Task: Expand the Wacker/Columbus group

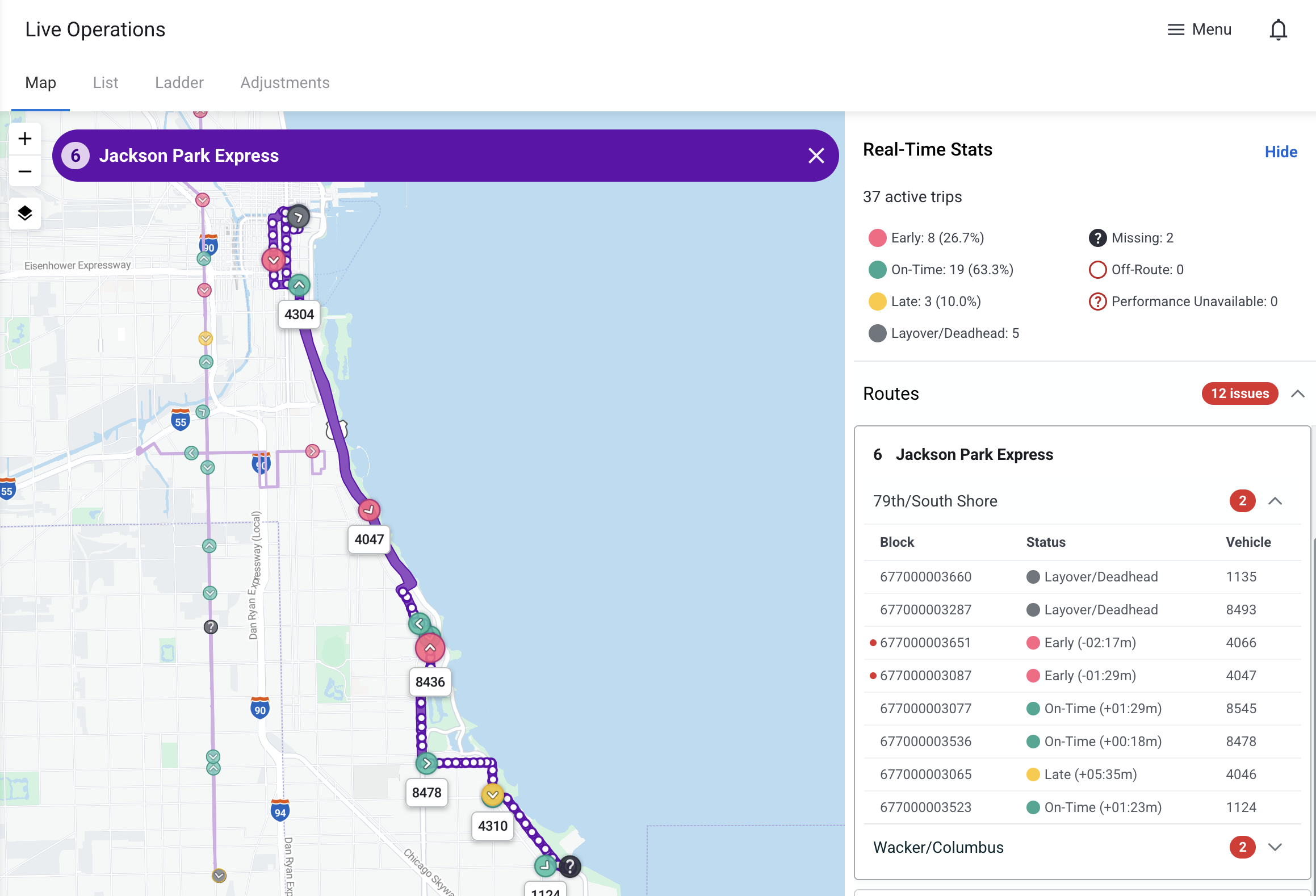Action: 1275,847
